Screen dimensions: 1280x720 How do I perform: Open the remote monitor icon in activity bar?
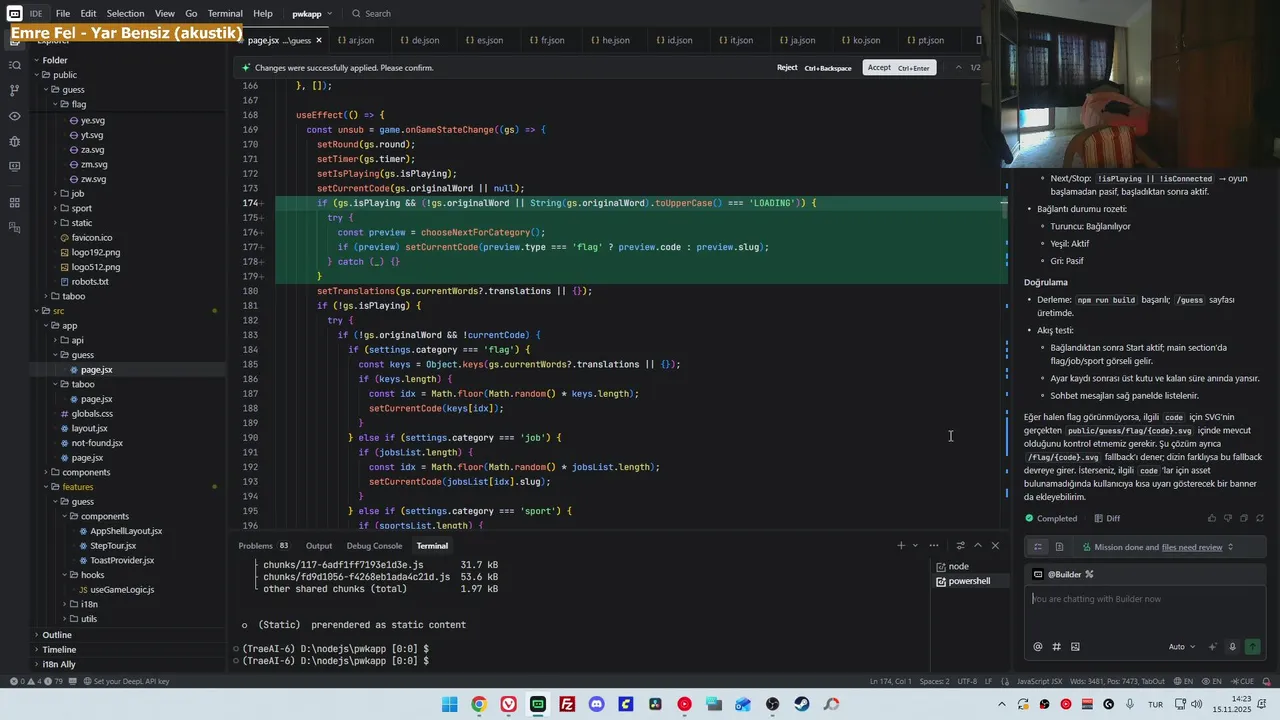(x=14, y=167)
